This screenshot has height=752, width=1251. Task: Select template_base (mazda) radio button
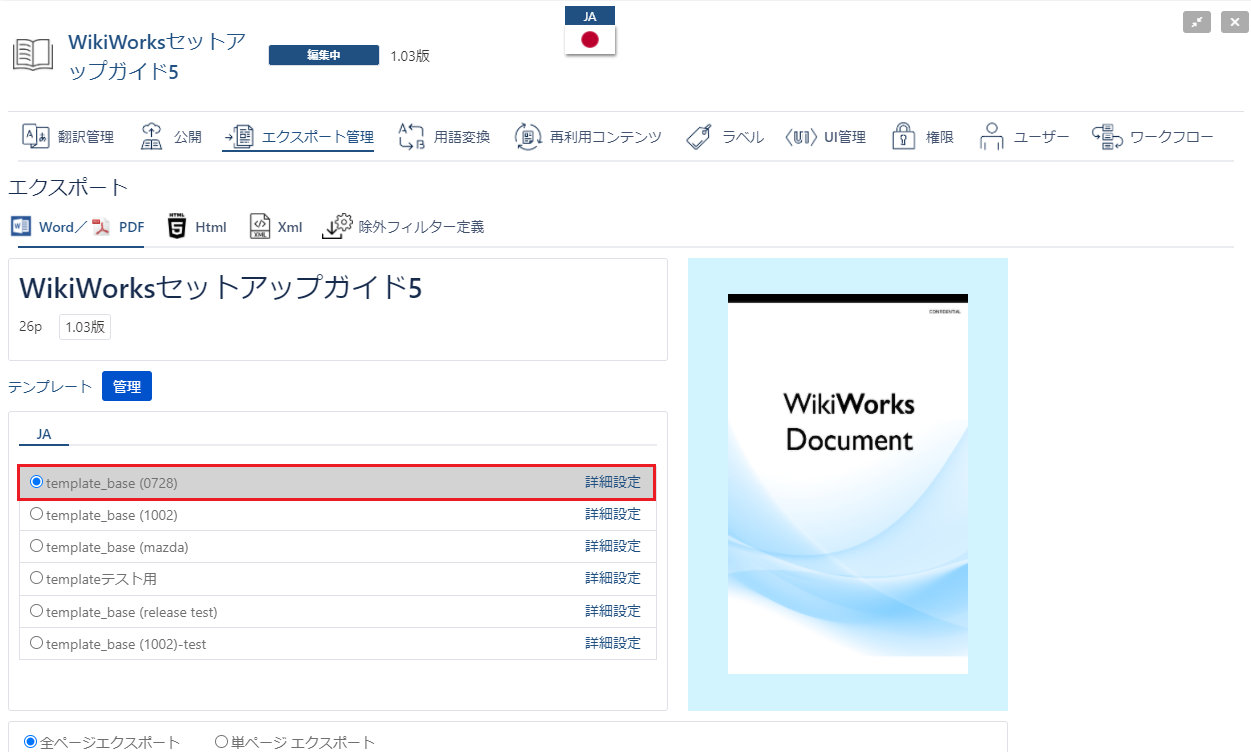tap(37, 546)
